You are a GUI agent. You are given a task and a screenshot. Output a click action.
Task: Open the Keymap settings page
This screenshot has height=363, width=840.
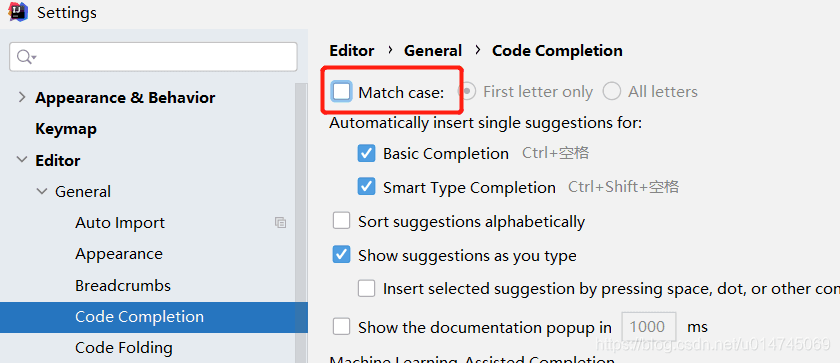pos(66,129)
